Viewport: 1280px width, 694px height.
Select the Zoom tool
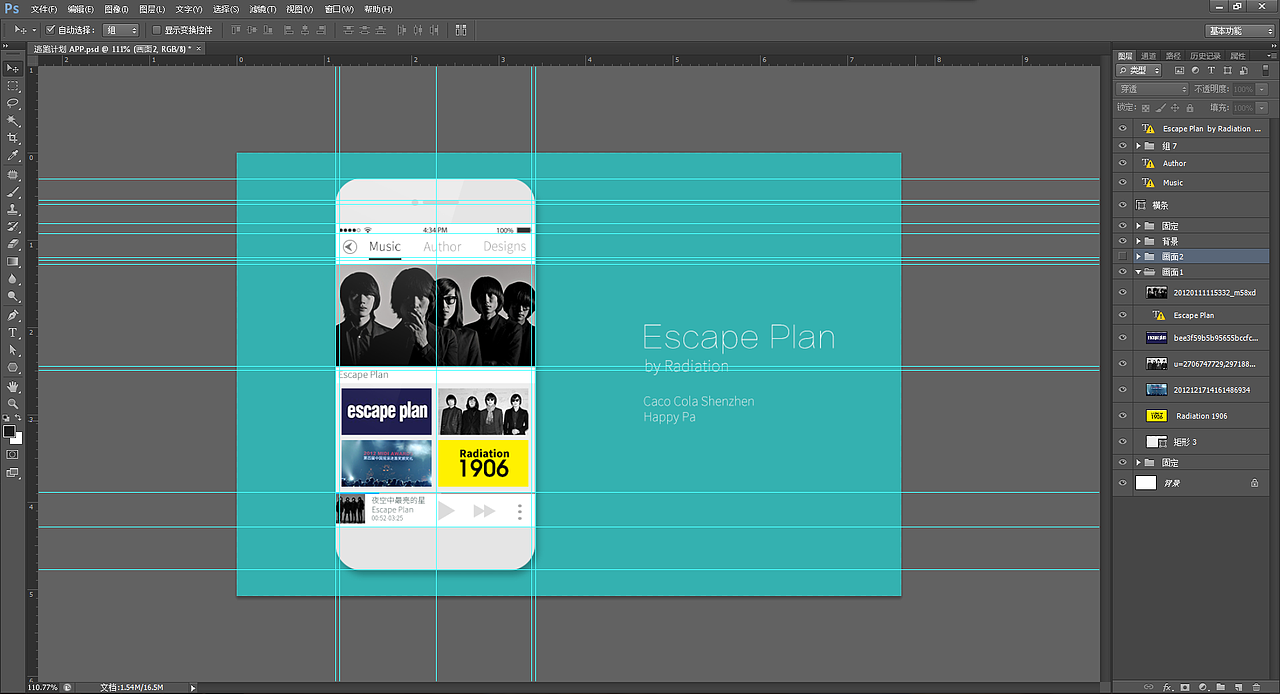(13, 403)
